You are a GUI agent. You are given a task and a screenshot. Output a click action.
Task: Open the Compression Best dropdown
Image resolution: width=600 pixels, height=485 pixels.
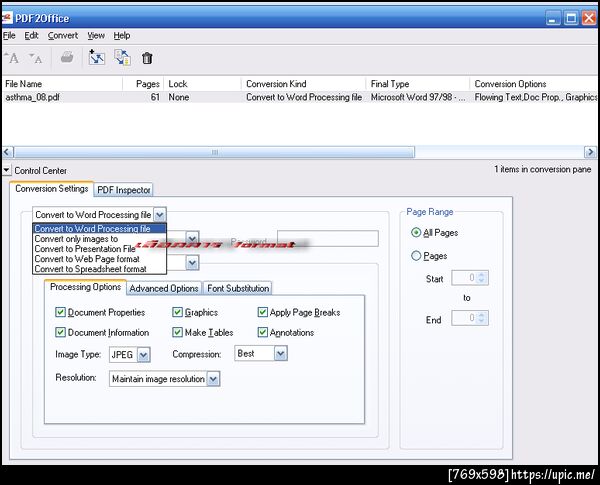click(x=280, y=353)
